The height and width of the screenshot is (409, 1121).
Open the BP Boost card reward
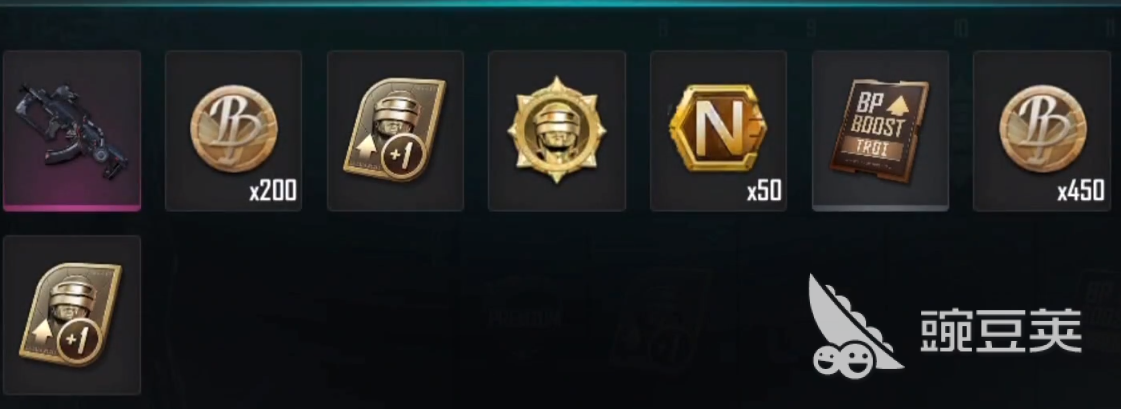pyautogui.click(x=880, y=131)
